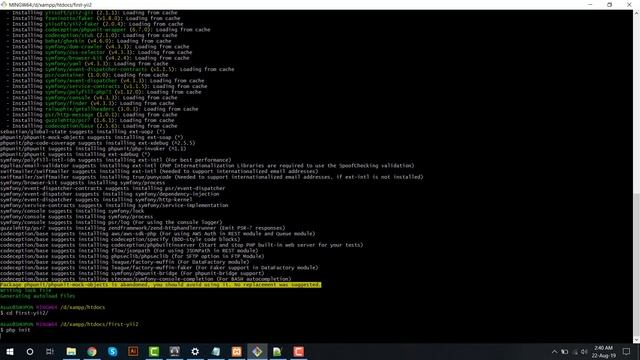Image resolution: width=640 pixels, height=360 pixels.
Task: Click the MINGW64 window title bar icon
Action: coord(4,4)
